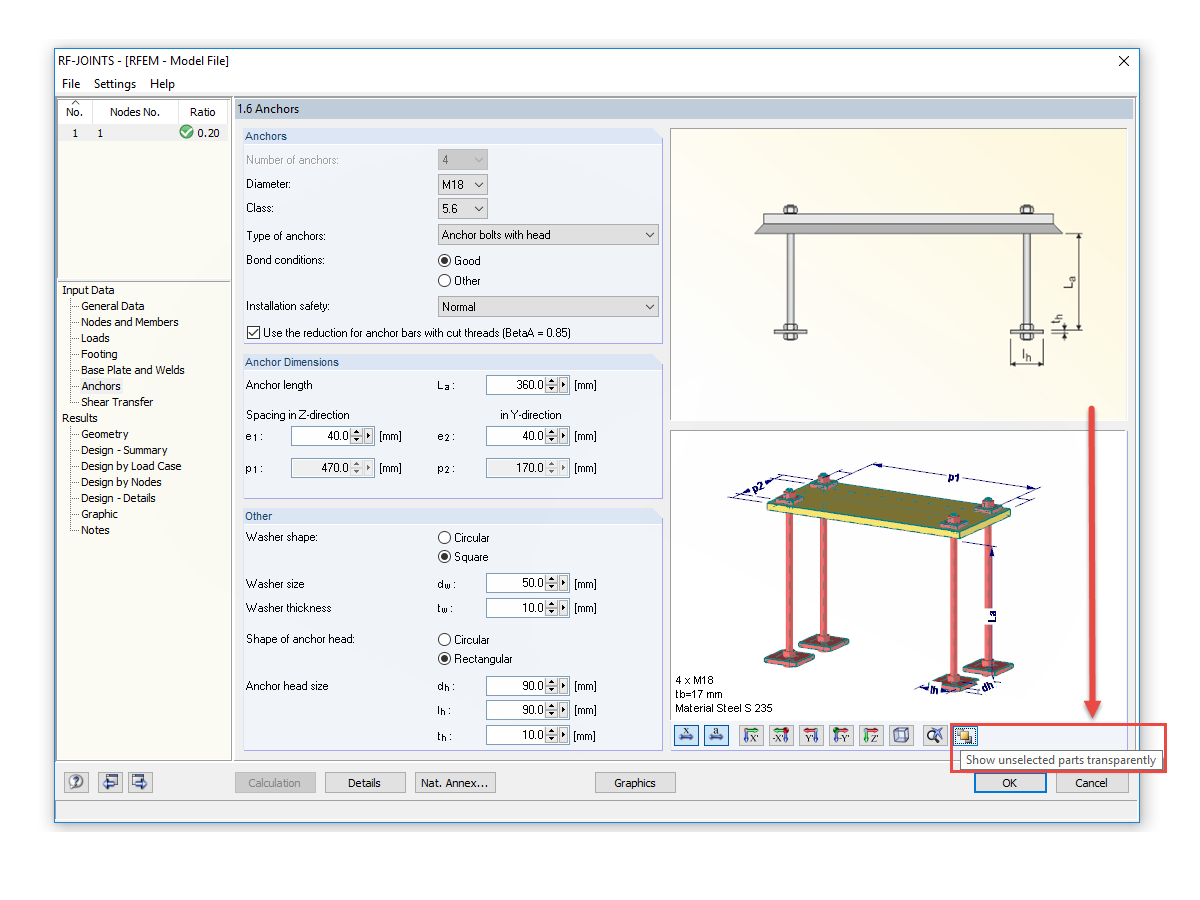
Task: Choose Rectangular shape of anchor head
Action: (x=445, y=659)
